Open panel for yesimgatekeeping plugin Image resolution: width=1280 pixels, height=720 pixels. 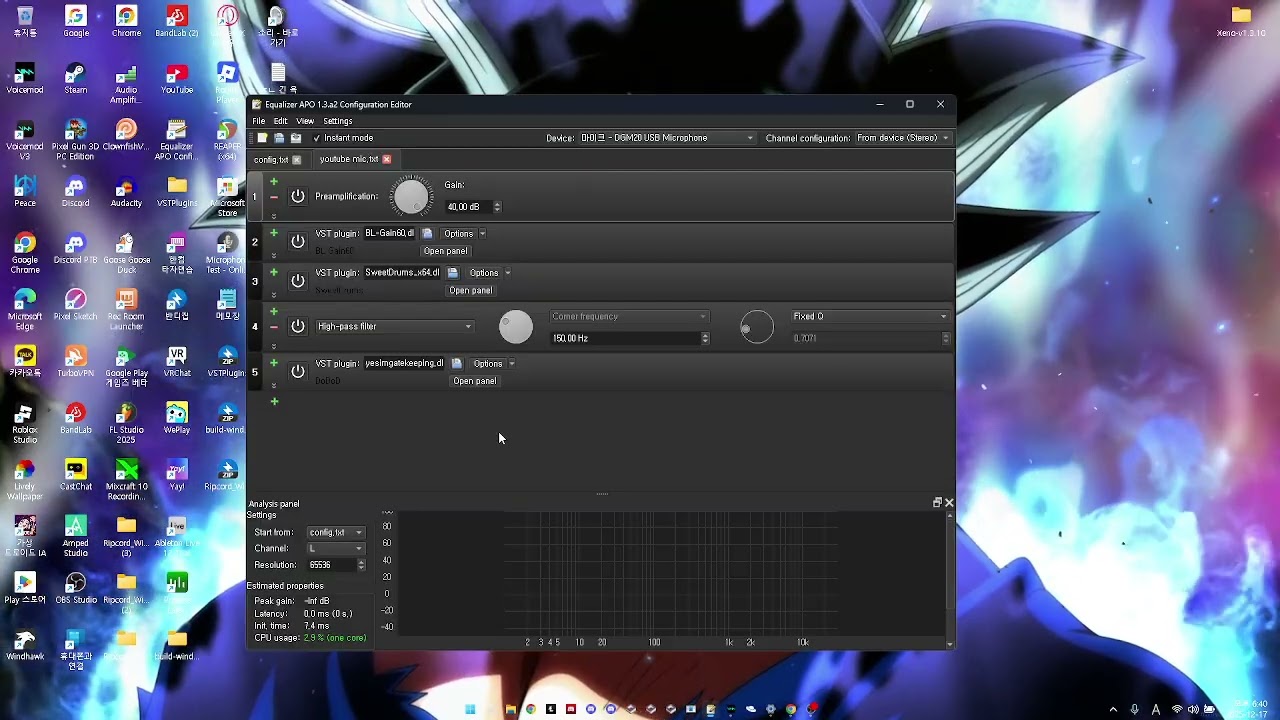pyautogui.click(x=474, y=381)
